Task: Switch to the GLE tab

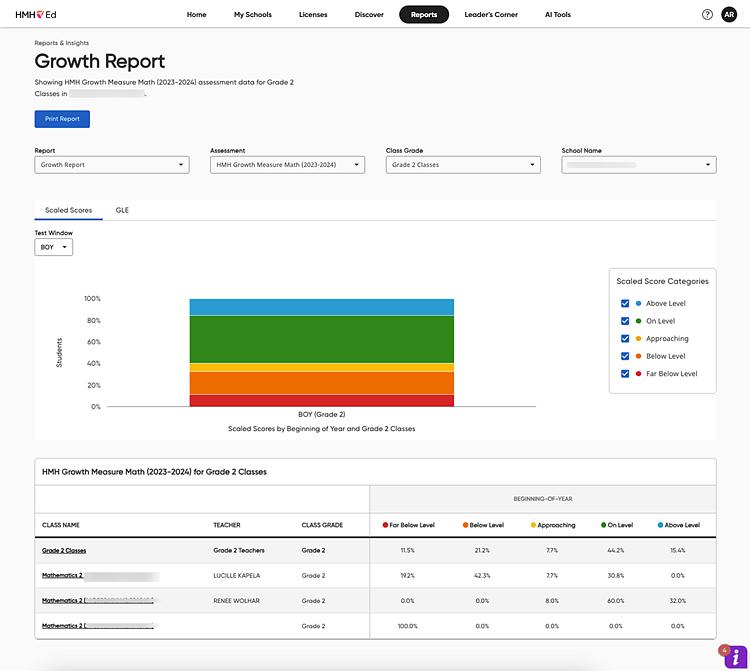Action: 122,210
